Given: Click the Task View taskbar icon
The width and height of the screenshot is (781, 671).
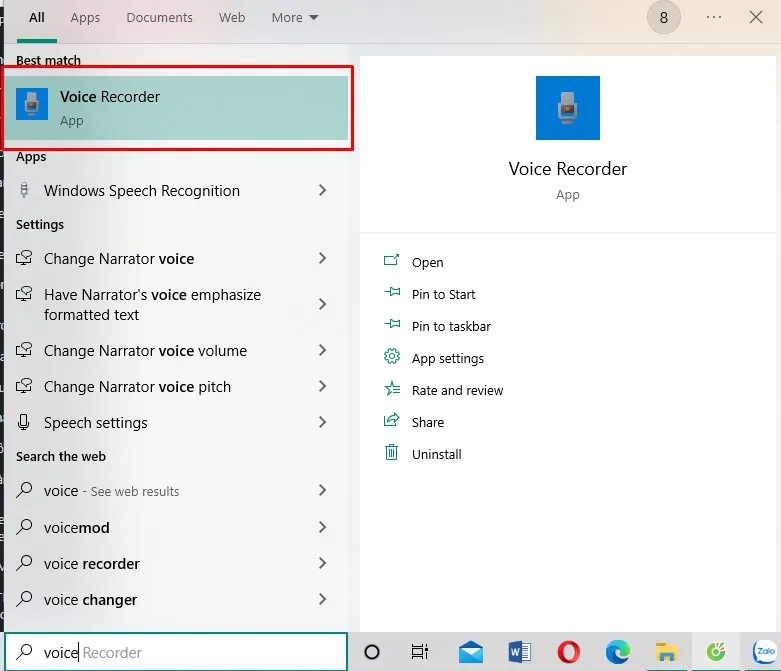Looking at the screenshot, I should [x=420, y=652].
